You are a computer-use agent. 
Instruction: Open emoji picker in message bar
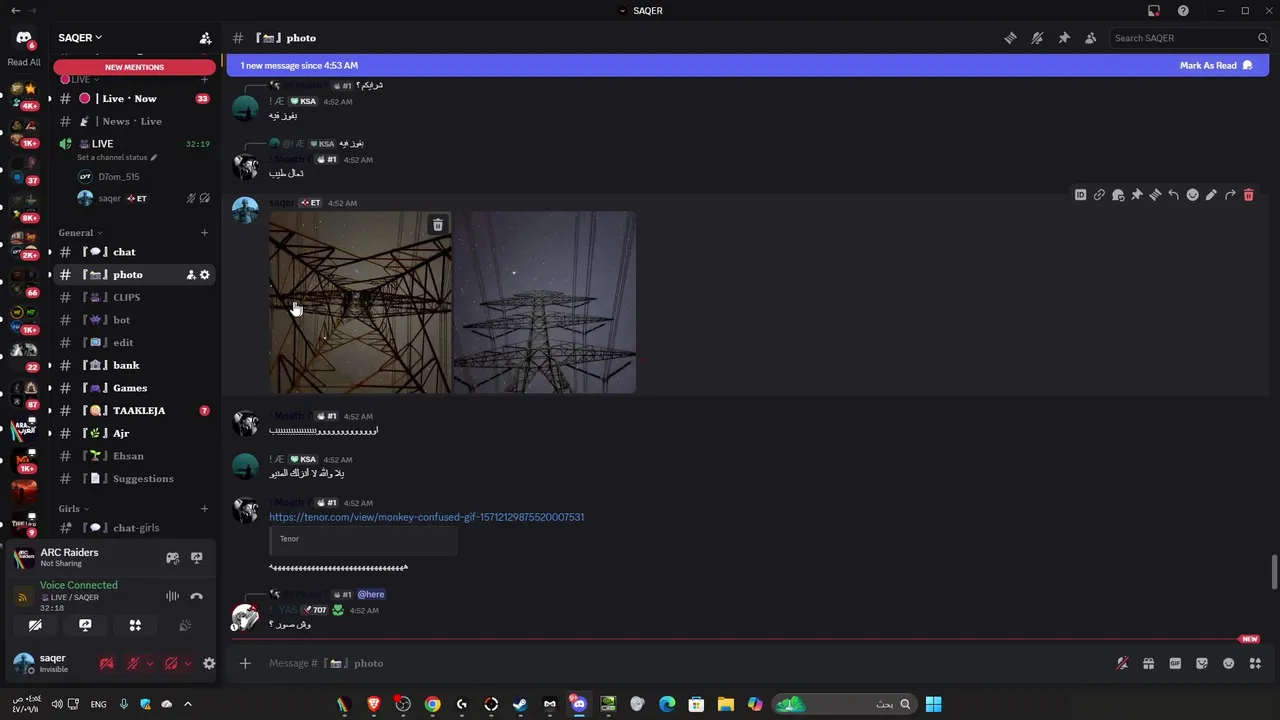click(1228, 663)
